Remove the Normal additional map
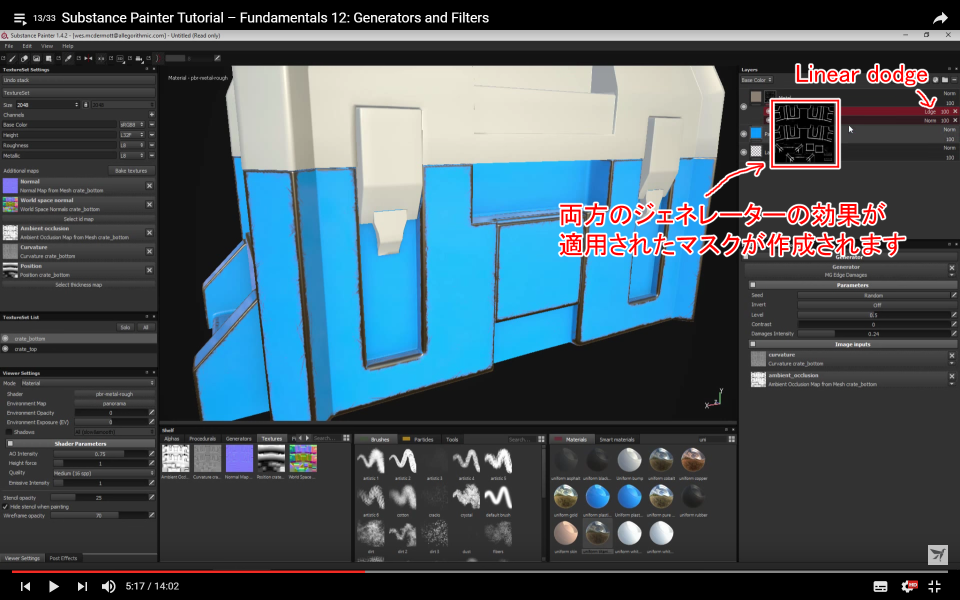 click(149, 186)
